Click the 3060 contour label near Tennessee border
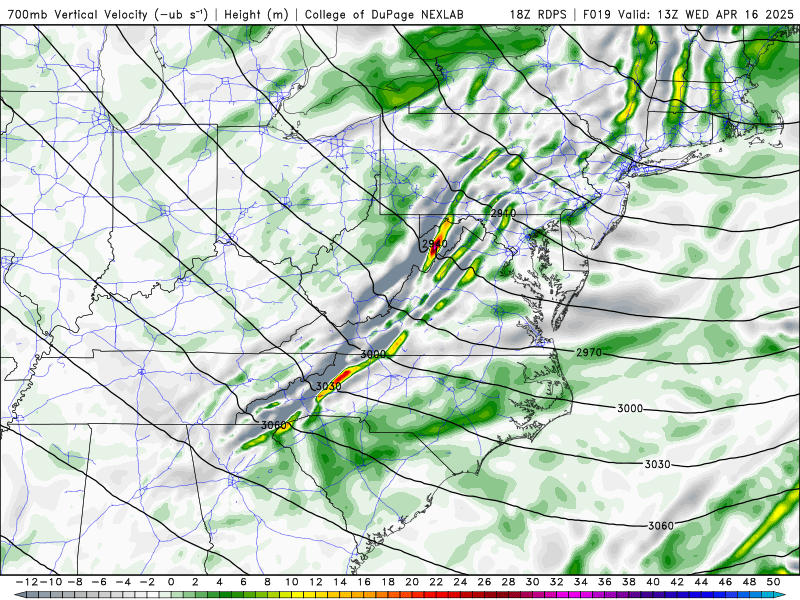This screenshot has height=600, width=800. (x=273, y=425)
